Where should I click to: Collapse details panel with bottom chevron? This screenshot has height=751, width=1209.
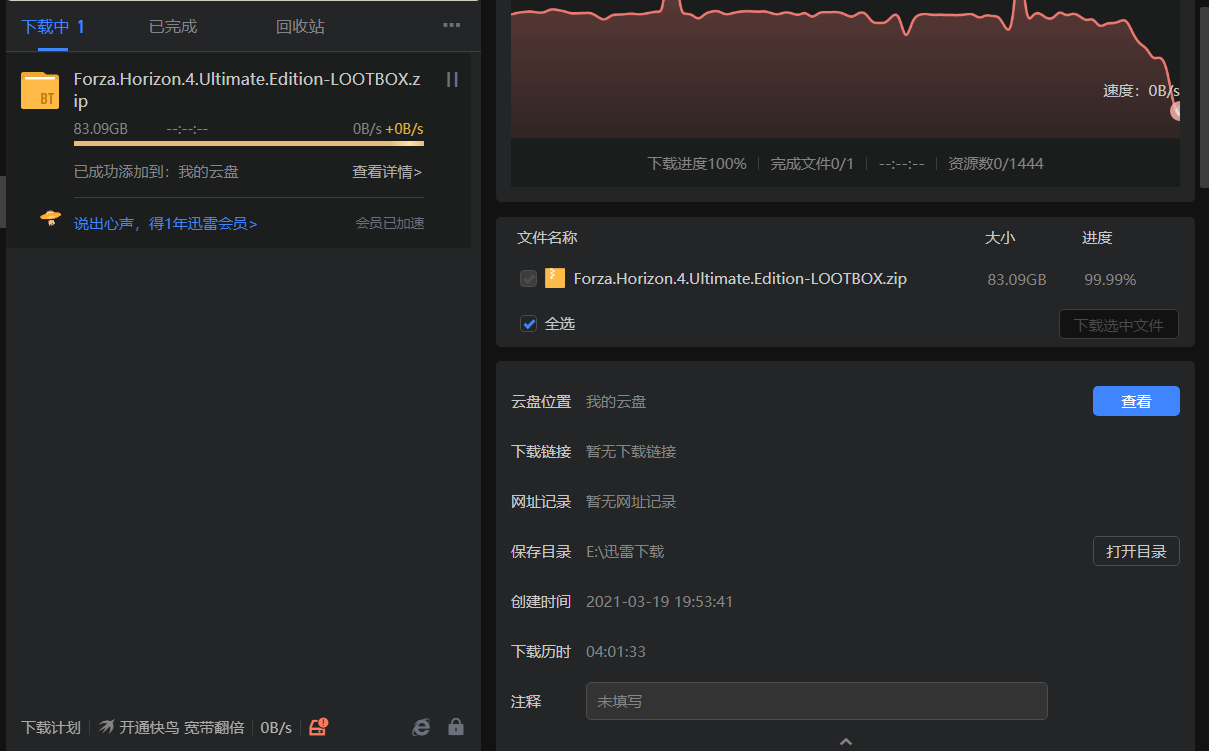point(846,741)
